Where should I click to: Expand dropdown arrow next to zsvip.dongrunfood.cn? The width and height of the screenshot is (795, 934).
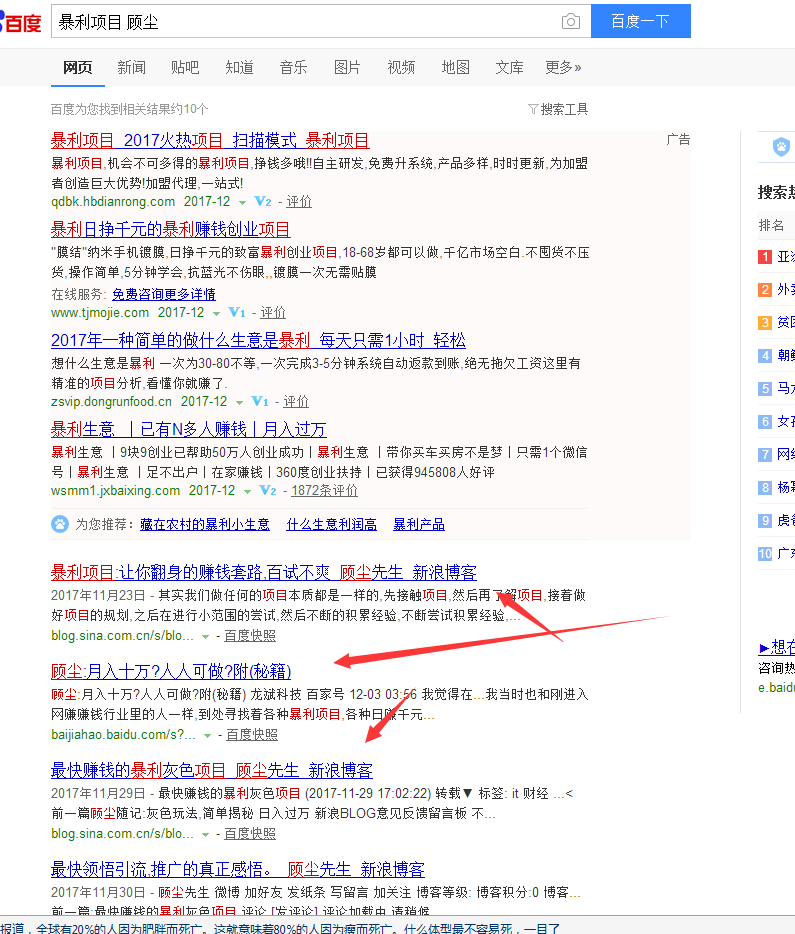(x=239, y=403)
